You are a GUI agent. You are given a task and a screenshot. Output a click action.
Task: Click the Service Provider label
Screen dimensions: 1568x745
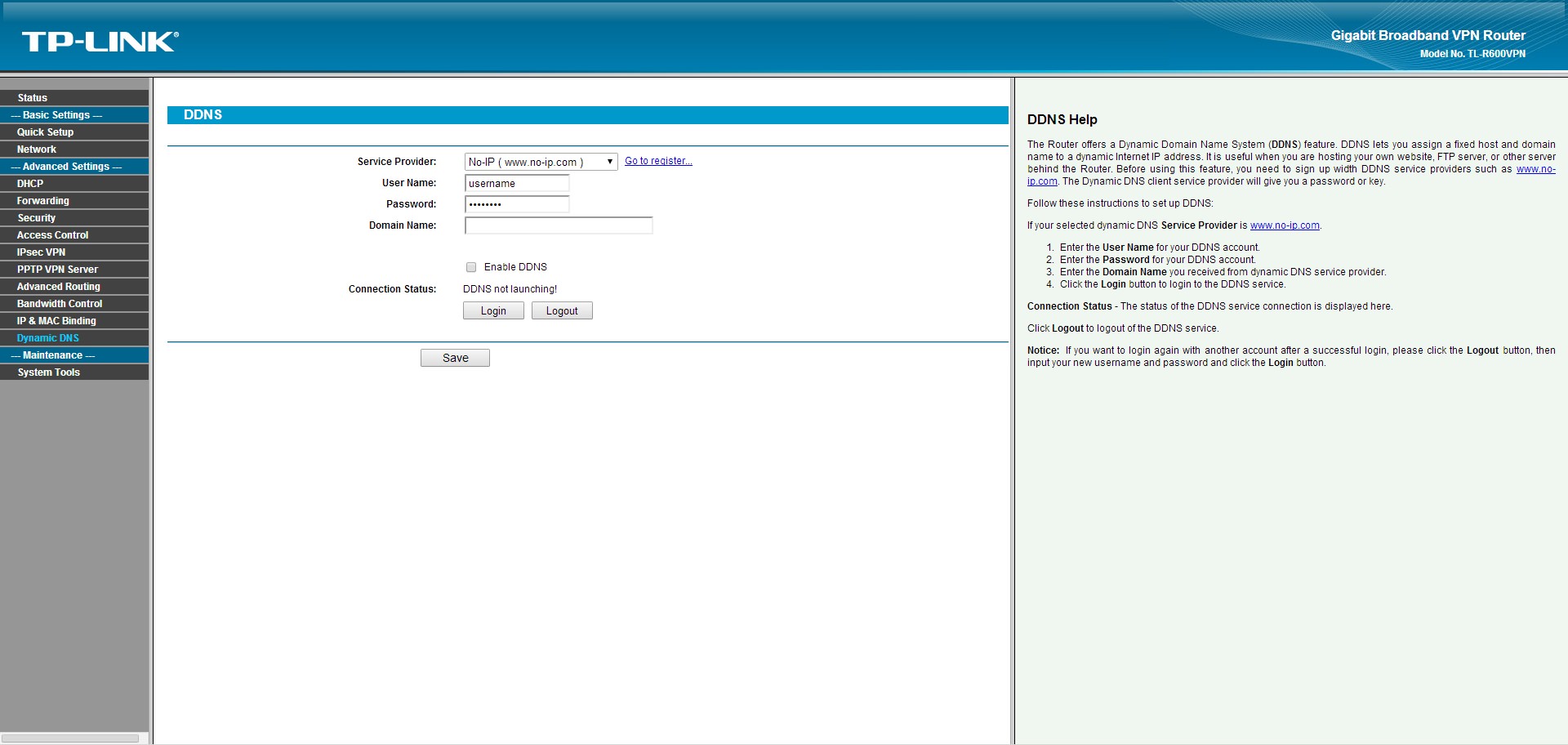point(397,162)
